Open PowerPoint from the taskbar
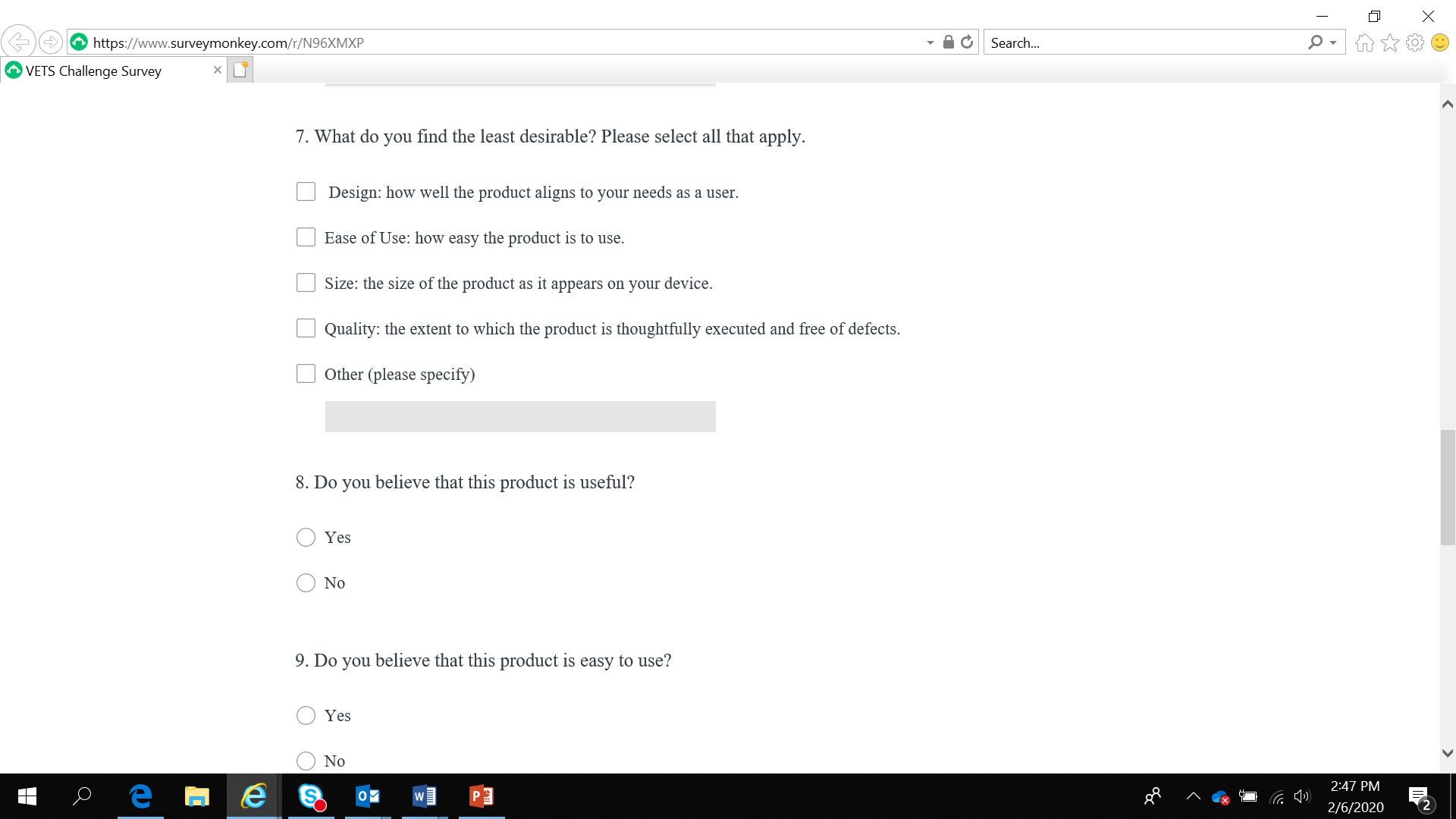The width and height of the screenshot is (1456, 819). 482,796
